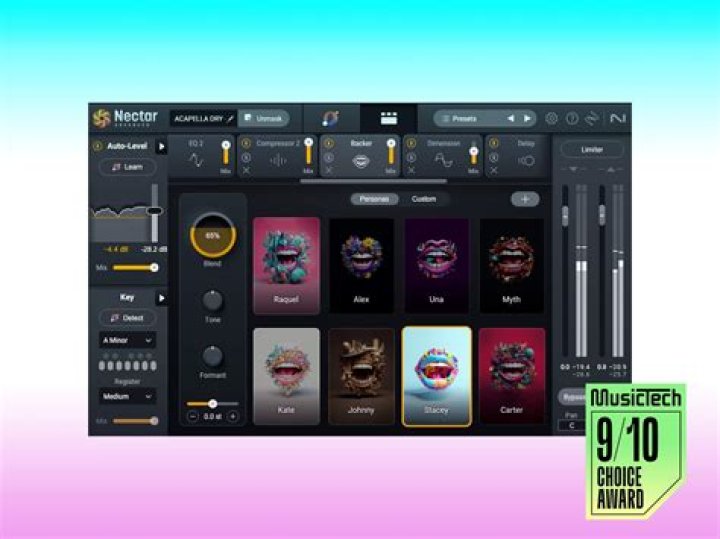Click the Learn button
This screenshot has height=539, width=720.
(x=127, y=167)
